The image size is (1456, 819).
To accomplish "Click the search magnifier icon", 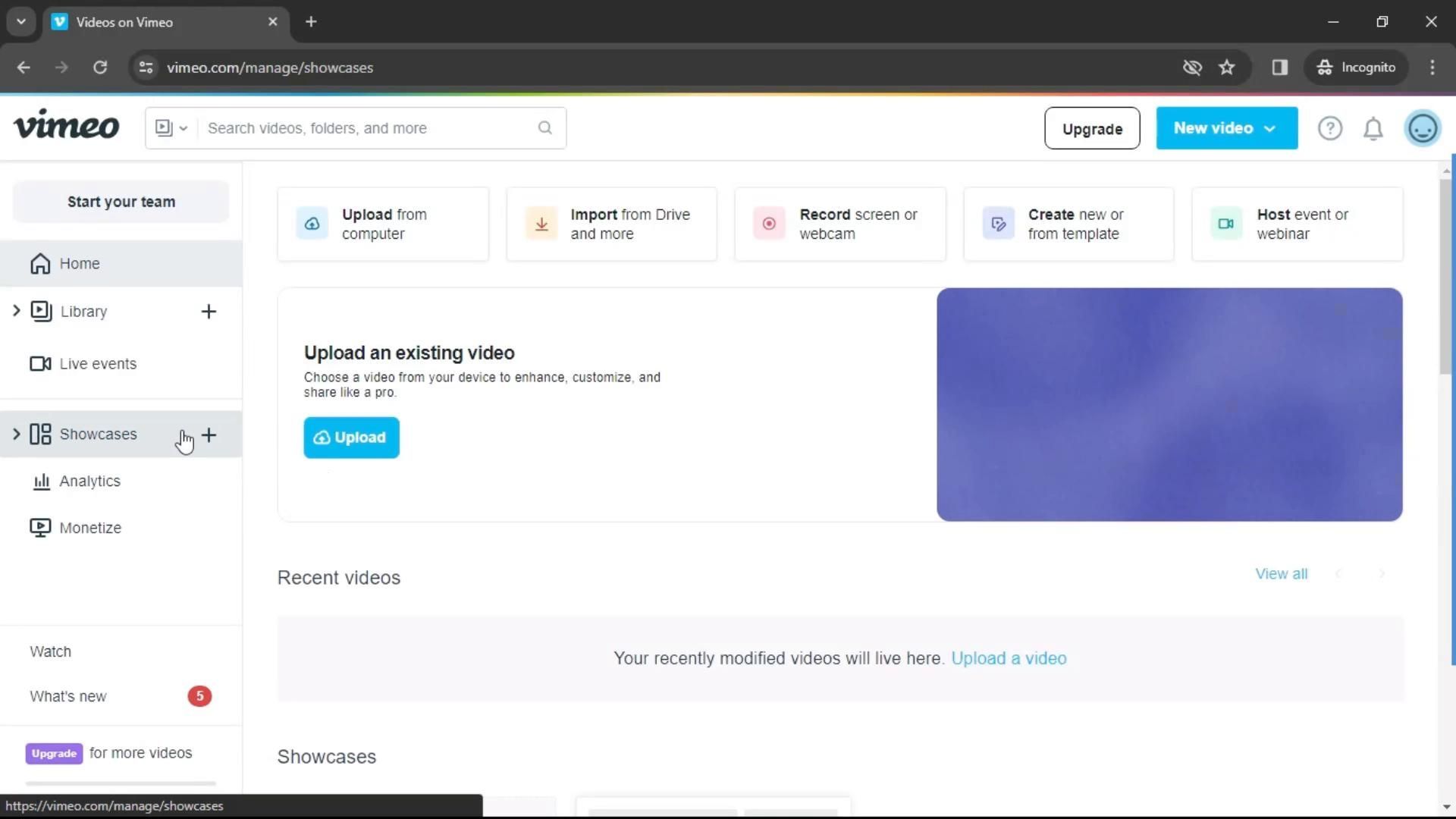I will 544,128.
